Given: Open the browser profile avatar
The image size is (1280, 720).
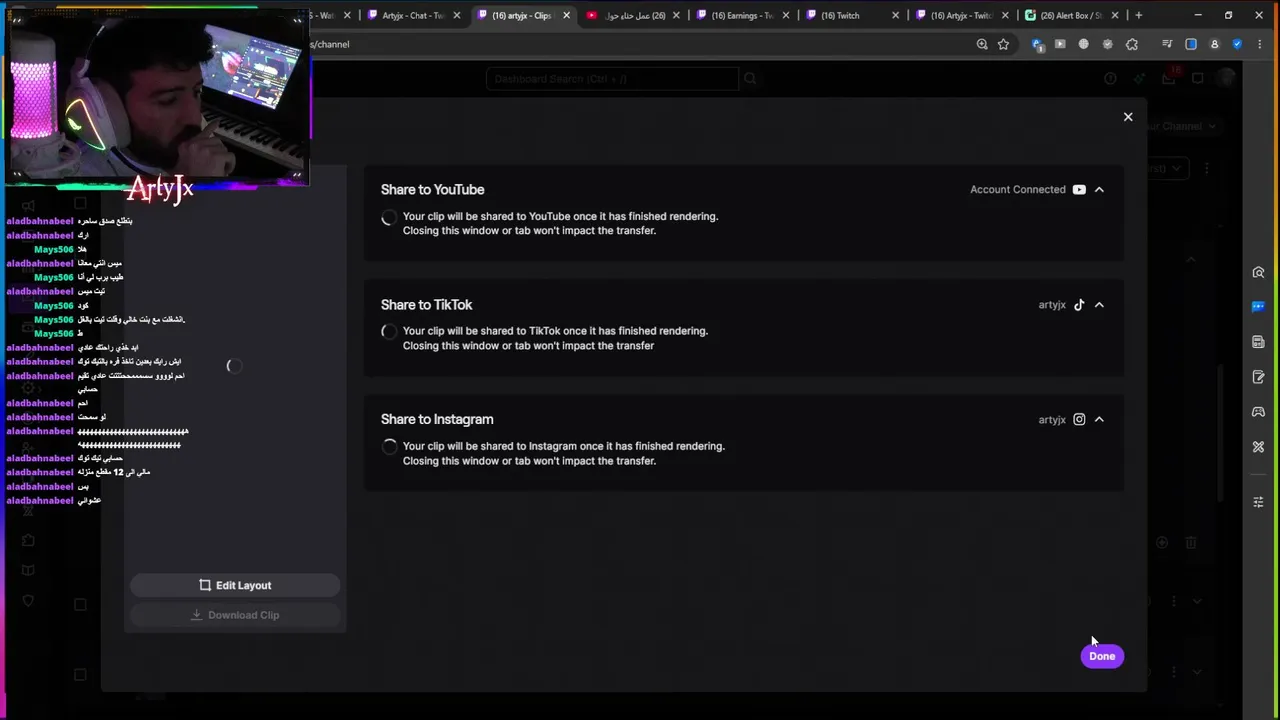Looking at the screenshot, I should click(1215, 44).
